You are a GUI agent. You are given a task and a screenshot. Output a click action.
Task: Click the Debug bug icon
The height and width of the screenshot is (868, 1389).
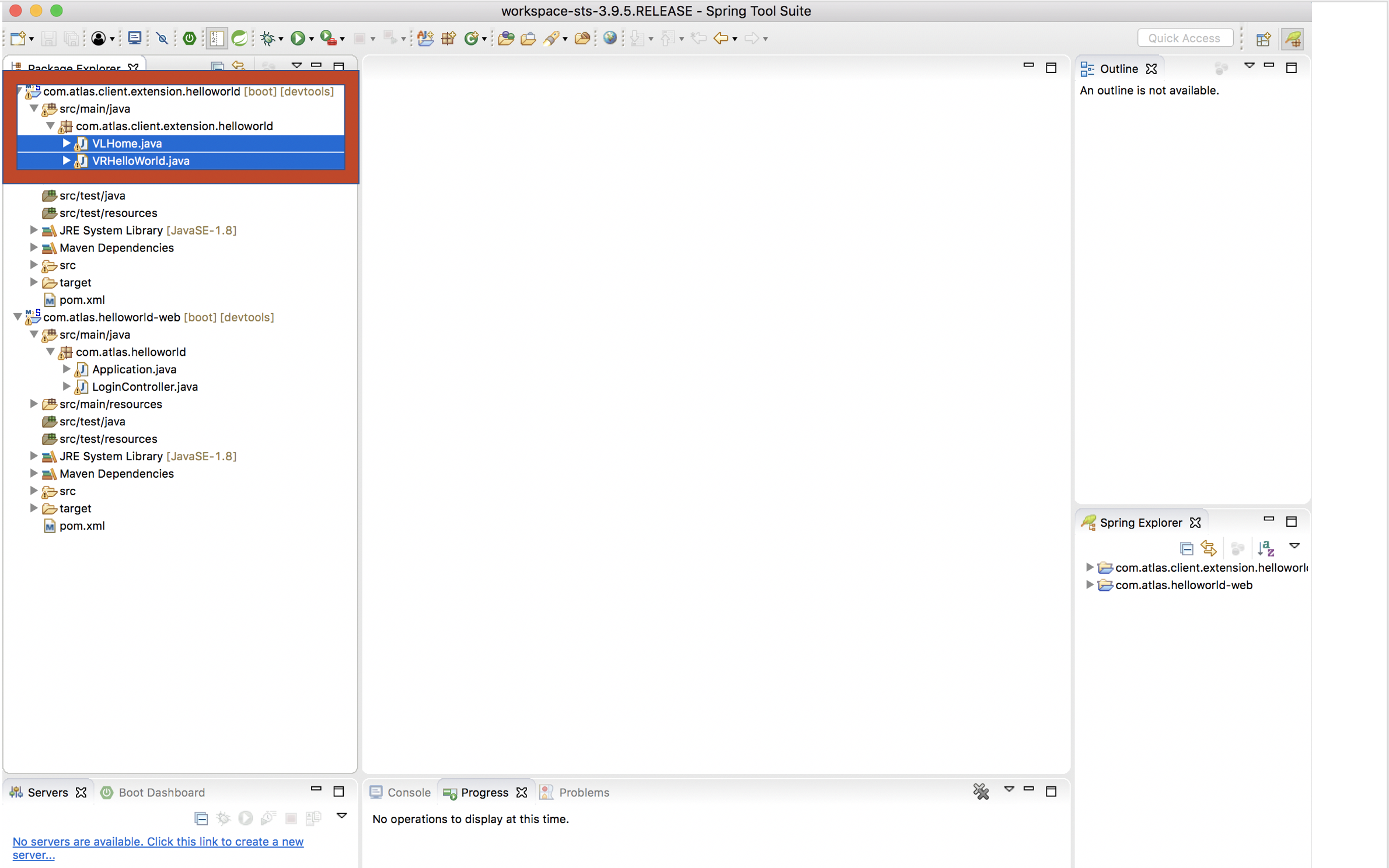coord(267,38)
